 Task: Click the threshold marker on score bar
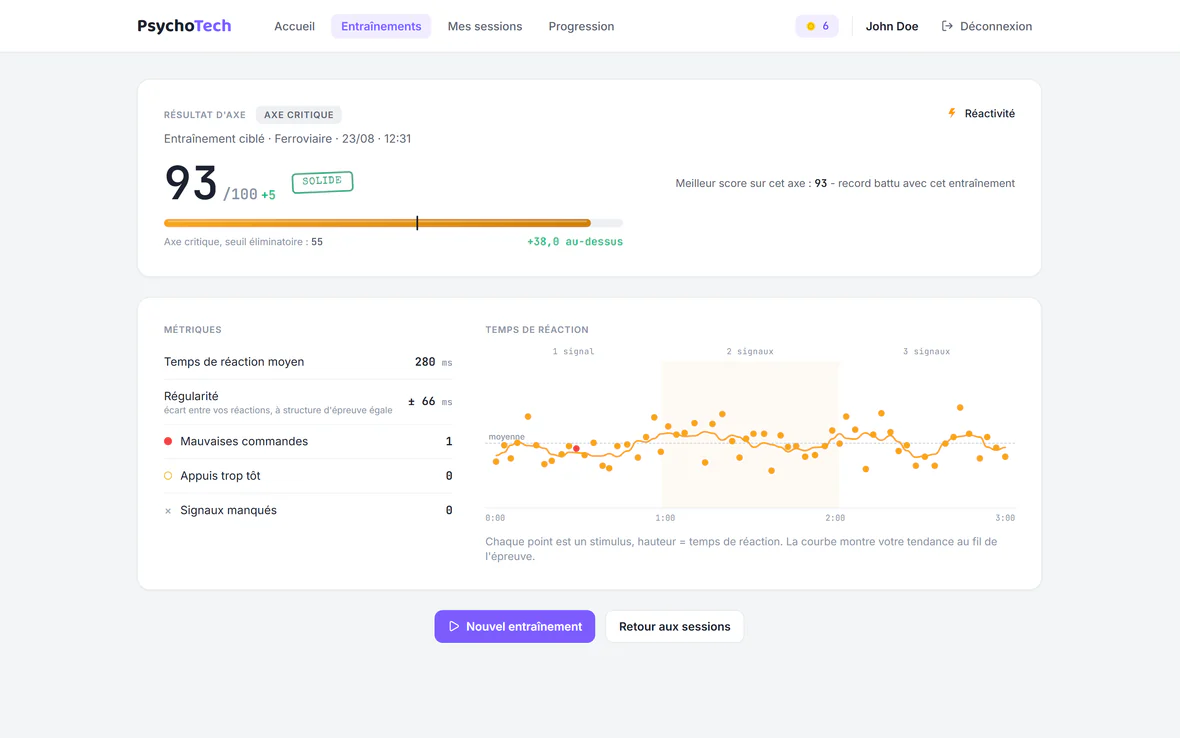pos(417,223)
